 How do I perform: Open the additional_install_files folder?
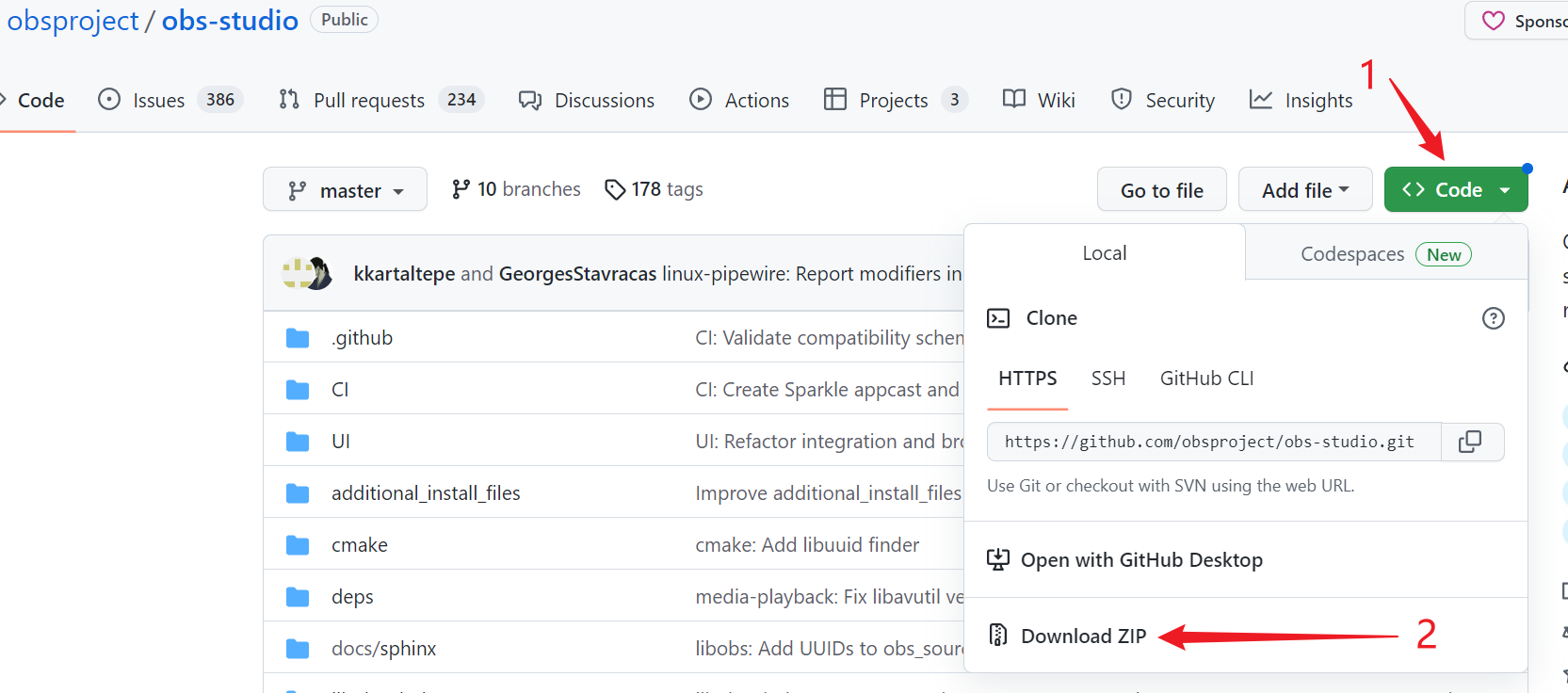coord(426,493)
